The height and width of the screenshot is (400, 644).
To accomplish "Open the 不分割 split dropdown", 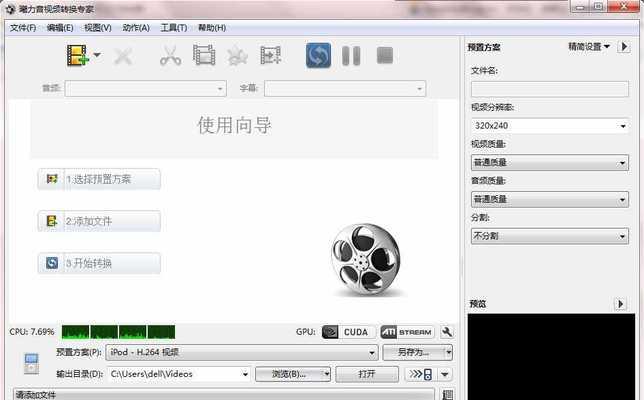I will pos(550,236).
